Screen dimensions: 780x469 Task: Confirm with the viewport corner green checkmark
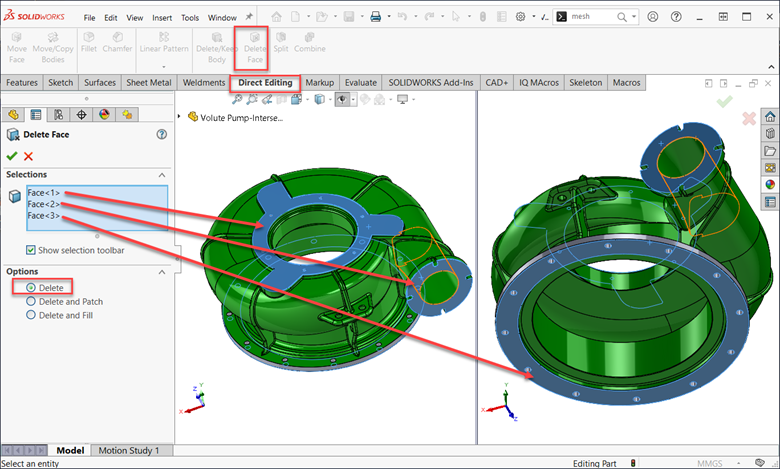point(724,102)
